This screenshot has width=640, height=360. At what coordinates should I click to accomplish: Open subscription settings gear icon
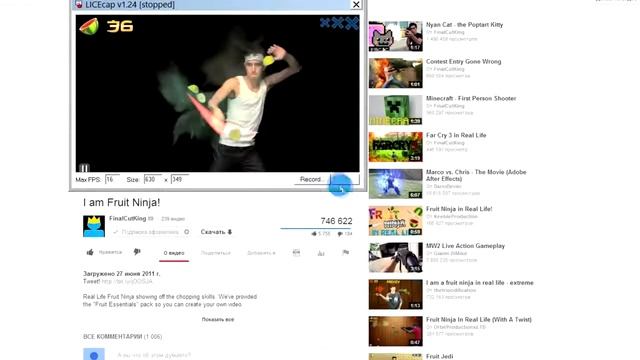coord(187,232)
